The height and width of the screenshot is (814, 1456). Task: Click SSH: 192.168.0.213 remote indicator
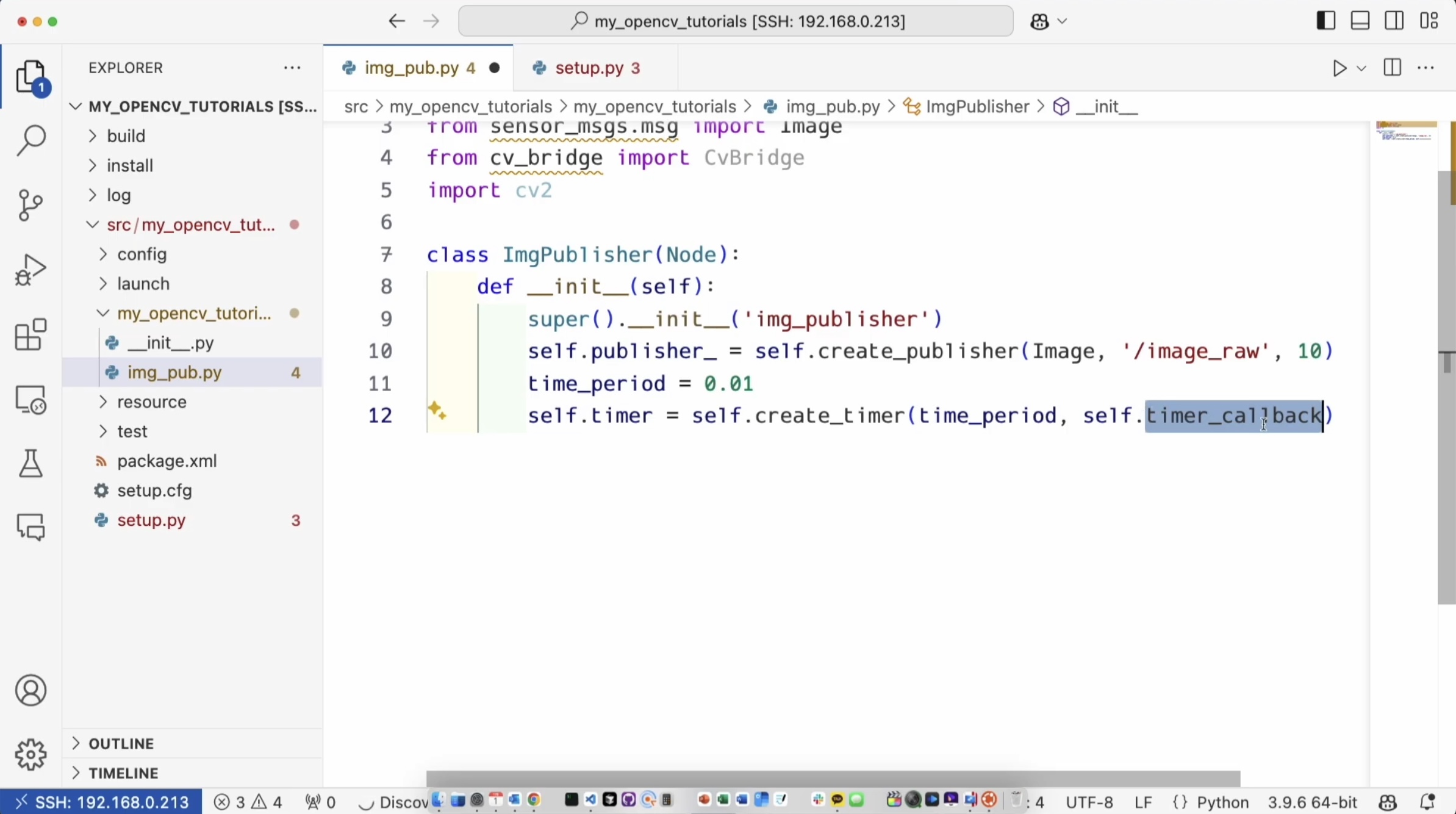point(101,802)
